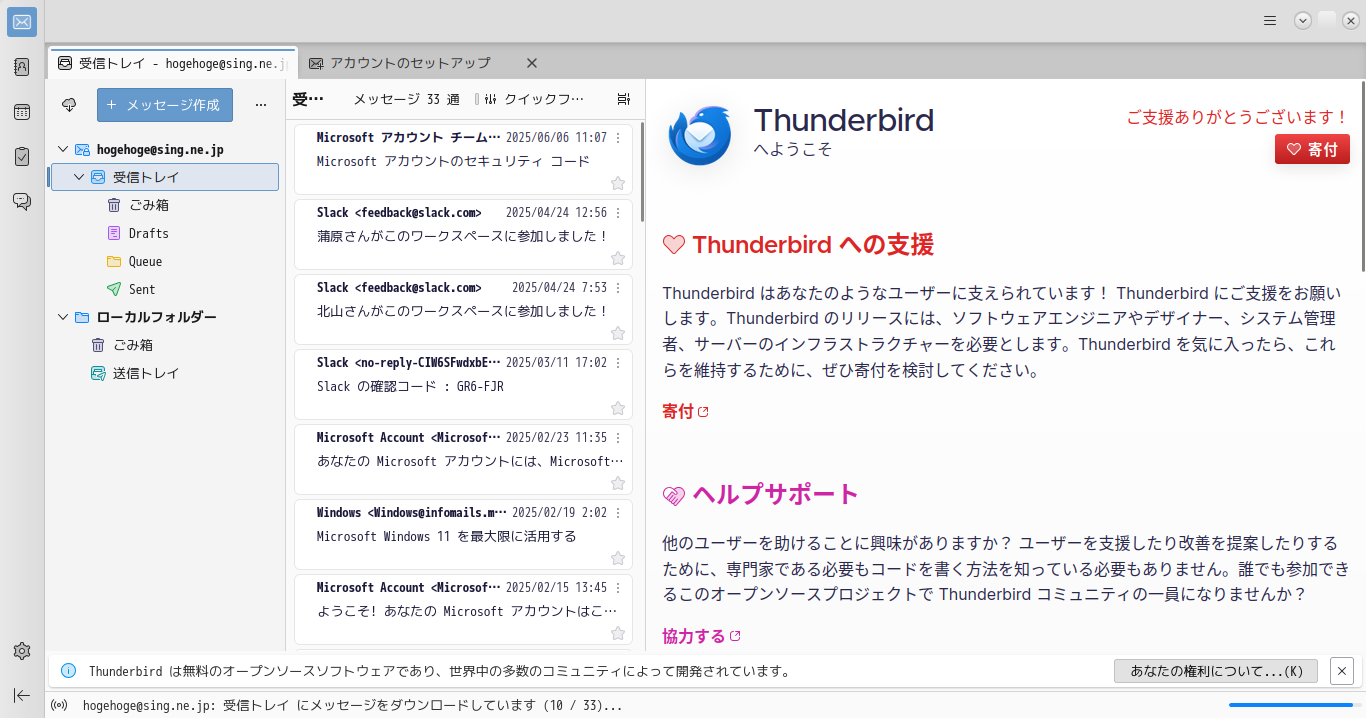Open the Chat space

22,202
